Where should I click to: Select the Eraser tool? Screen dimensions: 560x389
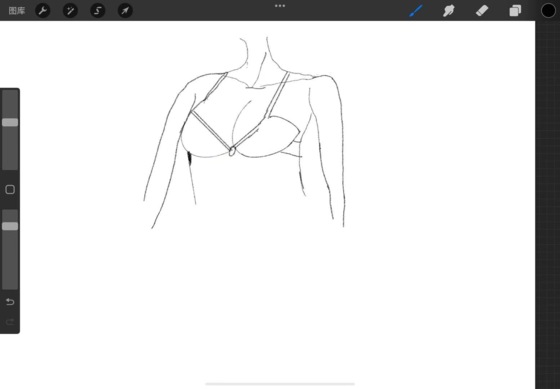[x=482, y=11]
